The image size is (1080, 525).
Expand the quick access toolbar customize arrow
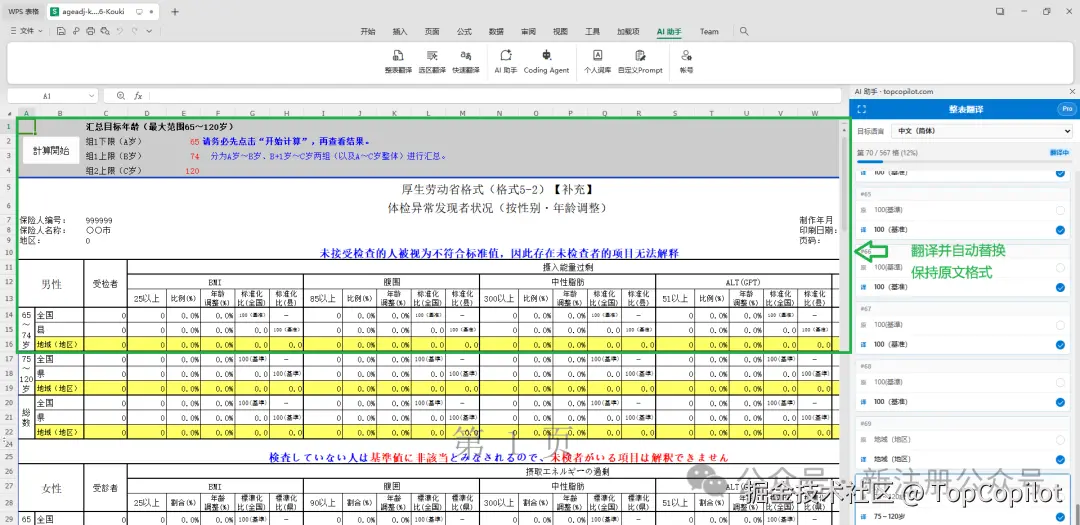(x=149, y=31)
